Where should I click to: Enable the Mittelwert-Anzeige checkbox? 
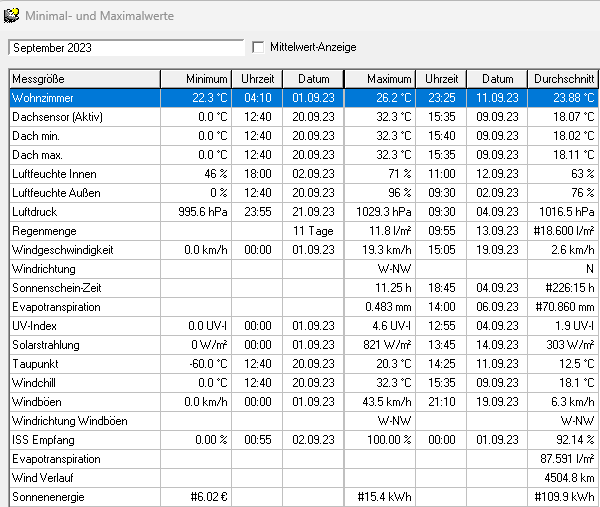[259, 47]
